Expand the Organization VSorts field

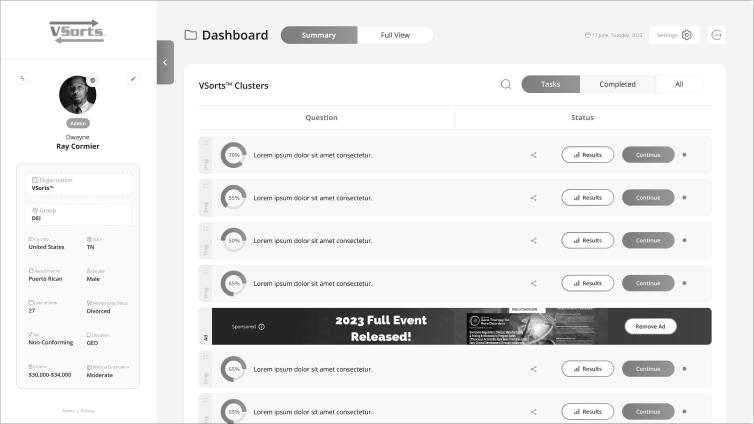[x=78, y=184]
